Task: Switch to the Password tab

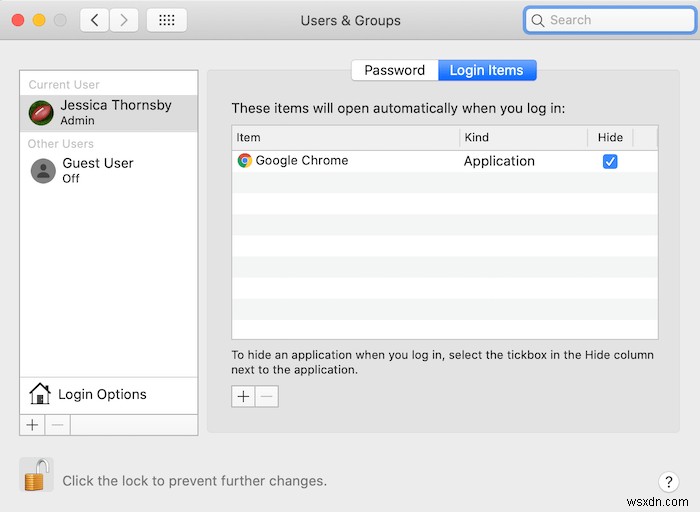Action: point(394,70)
